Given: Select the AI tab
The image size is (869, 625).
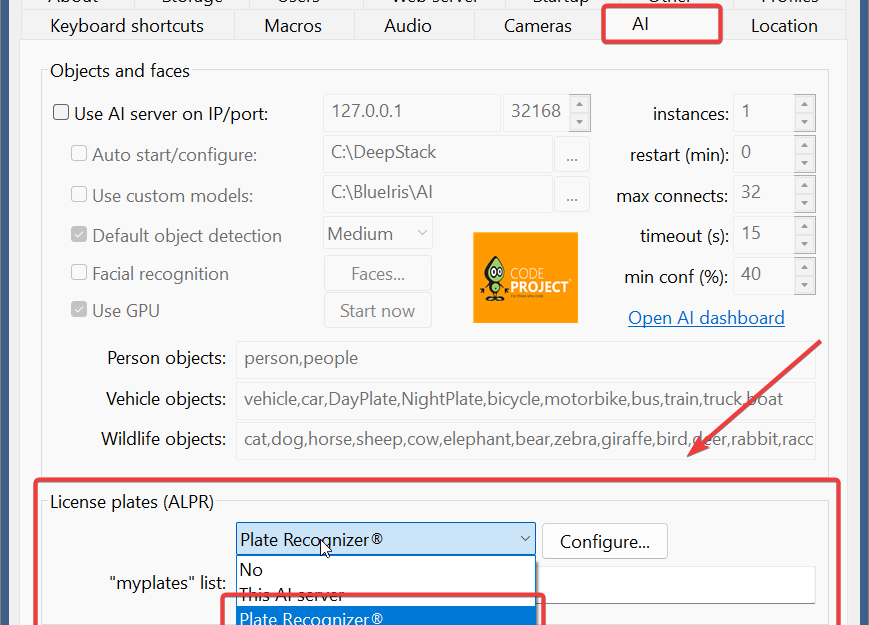Looking at the screenshot, I should (x=662, y=24).
